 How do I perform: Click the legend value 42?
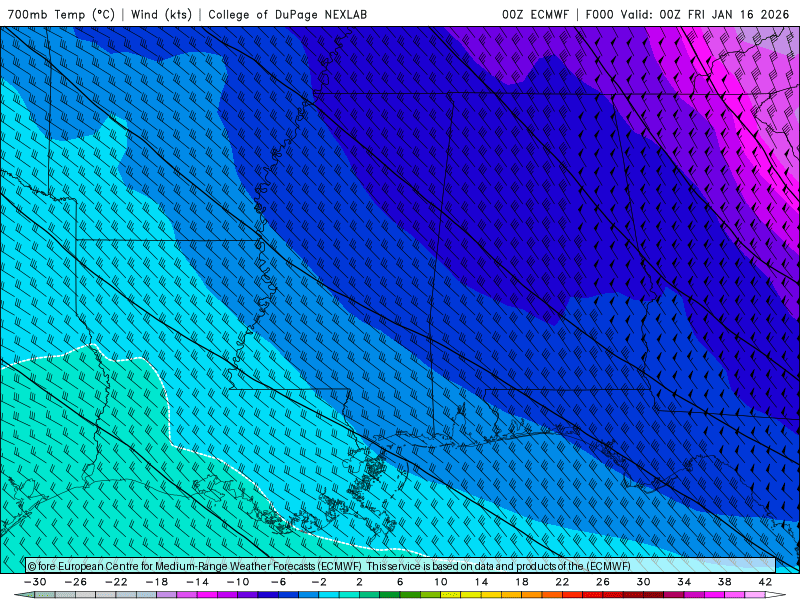(765, 582)
